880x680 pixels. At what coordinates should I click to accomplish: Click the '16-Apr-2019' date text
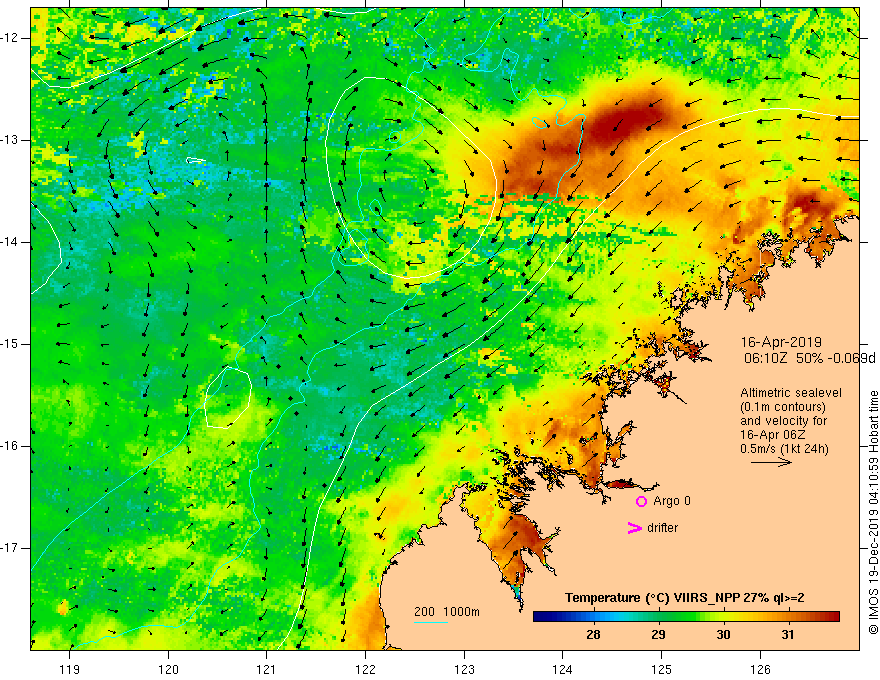click(781, 342)
